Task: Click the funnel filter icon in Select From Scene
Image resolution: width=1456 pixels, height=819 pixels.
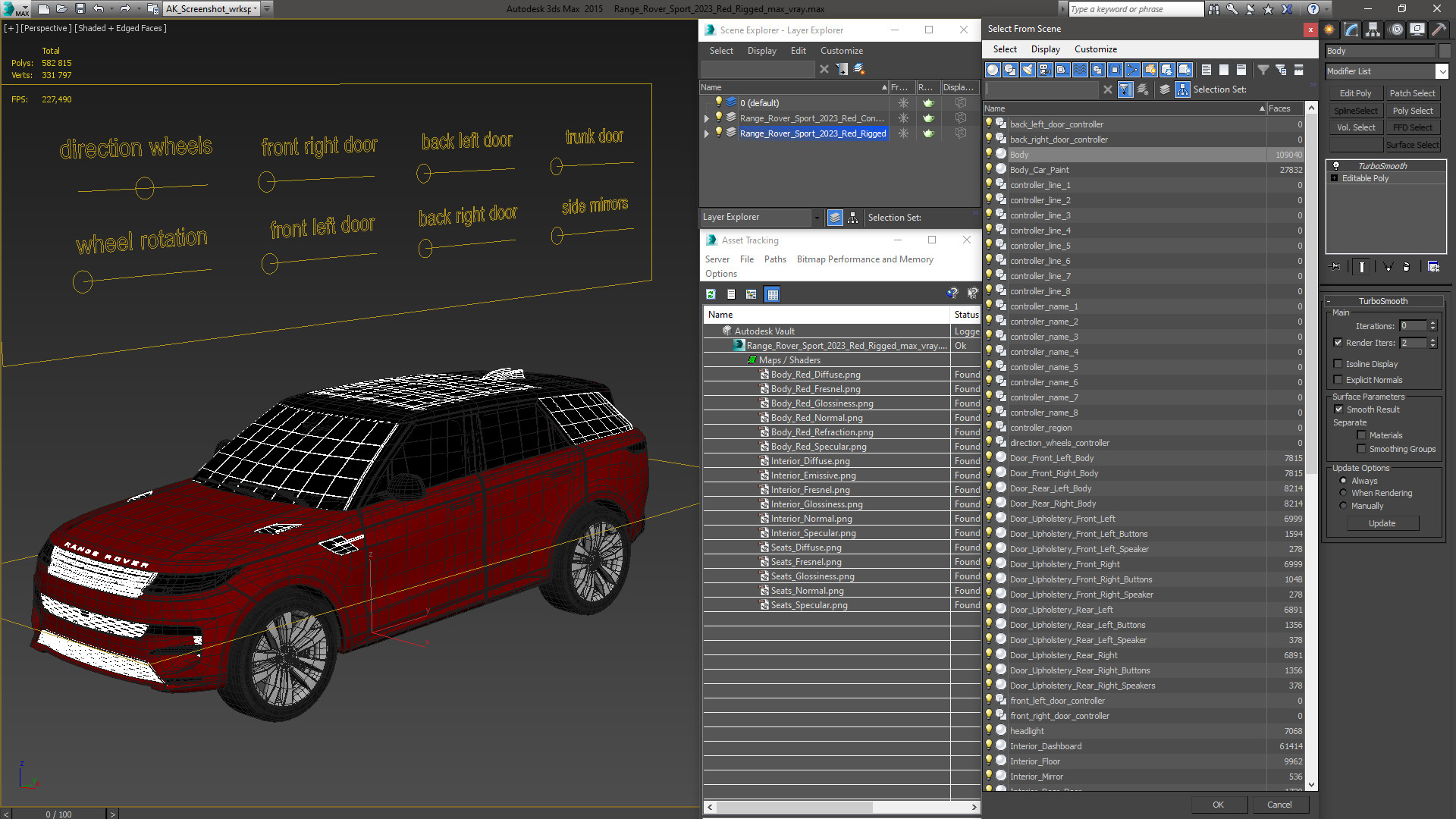Action: click(1263, 70)
